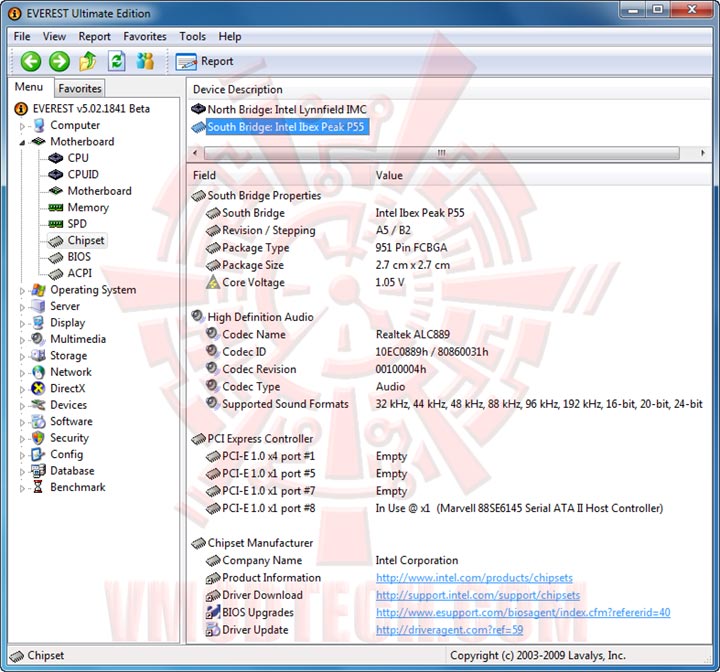Expand the Storage branch arrow

pos(22,356)
